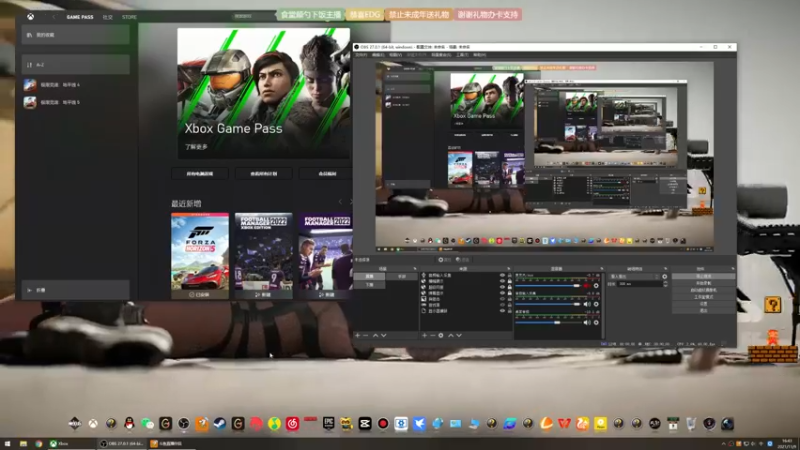
Task: Go back using the Xbox app back arrow
Action: (x=54, y=17)
